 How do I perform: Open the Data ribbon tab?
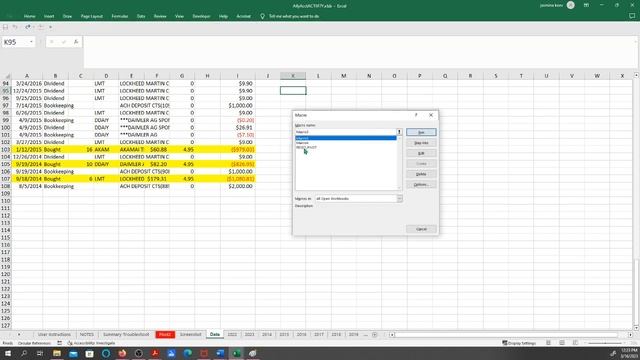[141, 16]
